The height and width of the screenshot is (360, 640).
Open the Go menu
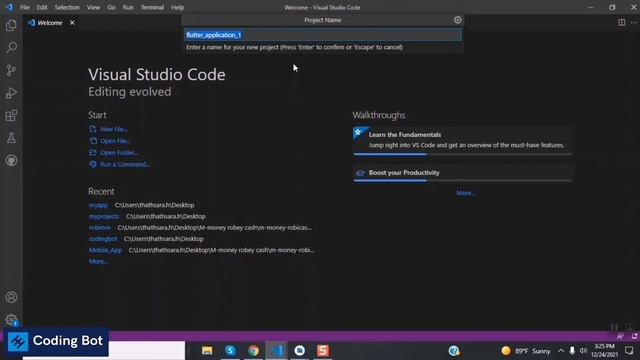(x=111, y=7)
